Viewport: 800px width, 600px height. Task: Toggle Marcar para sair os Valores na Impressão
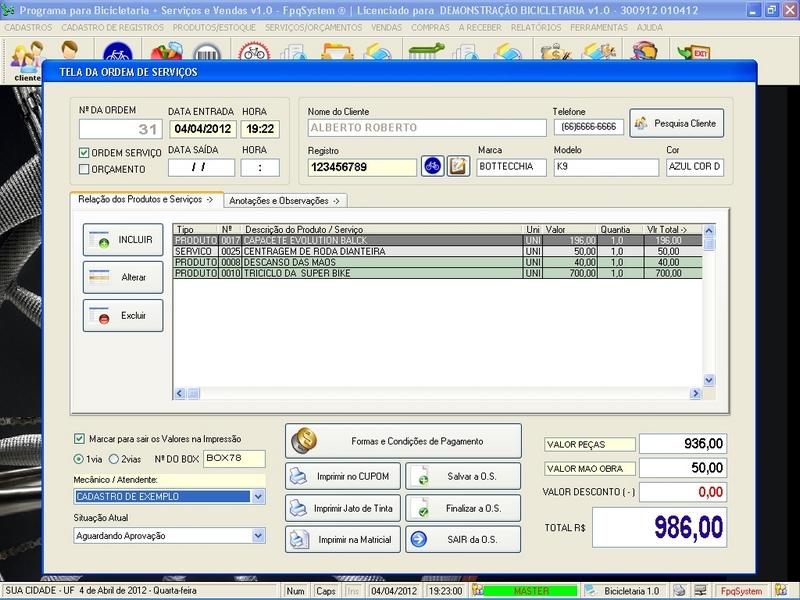[80, 438]
